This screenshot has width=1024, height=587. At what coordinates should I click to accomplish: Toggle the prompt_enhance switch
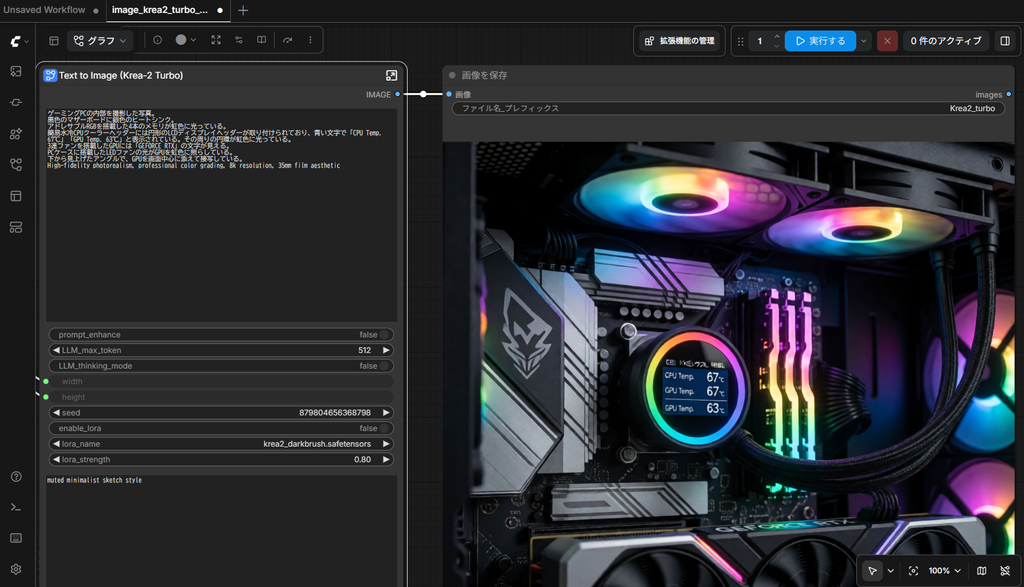(x=384, y=334)
